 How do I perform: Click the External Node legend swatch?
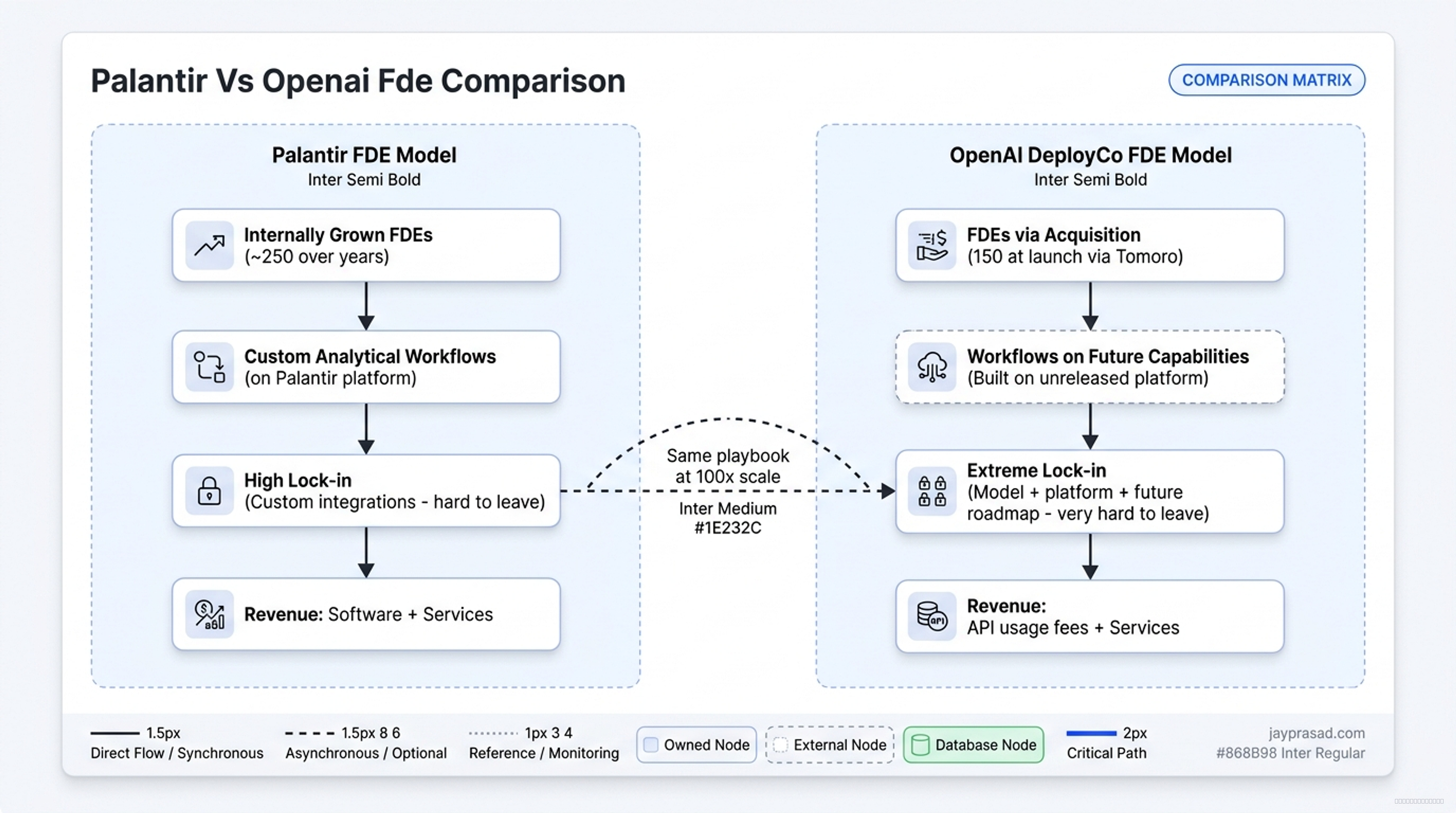(x=781, y=745)
